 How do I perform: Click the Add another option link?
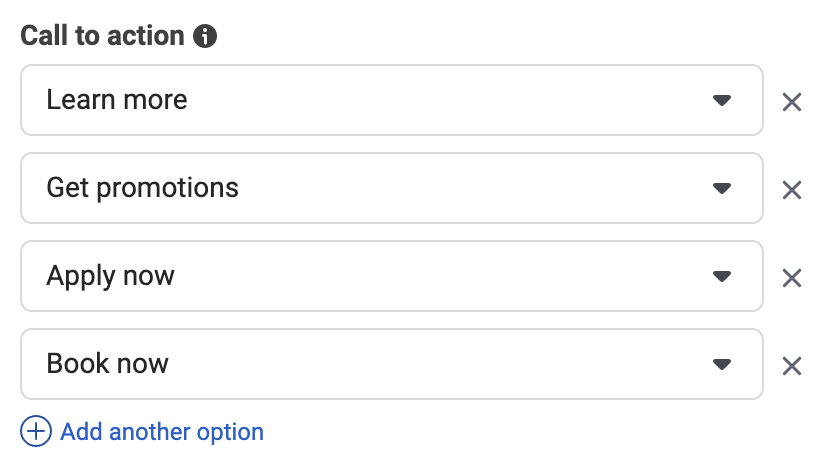click(x=162, y=432)
